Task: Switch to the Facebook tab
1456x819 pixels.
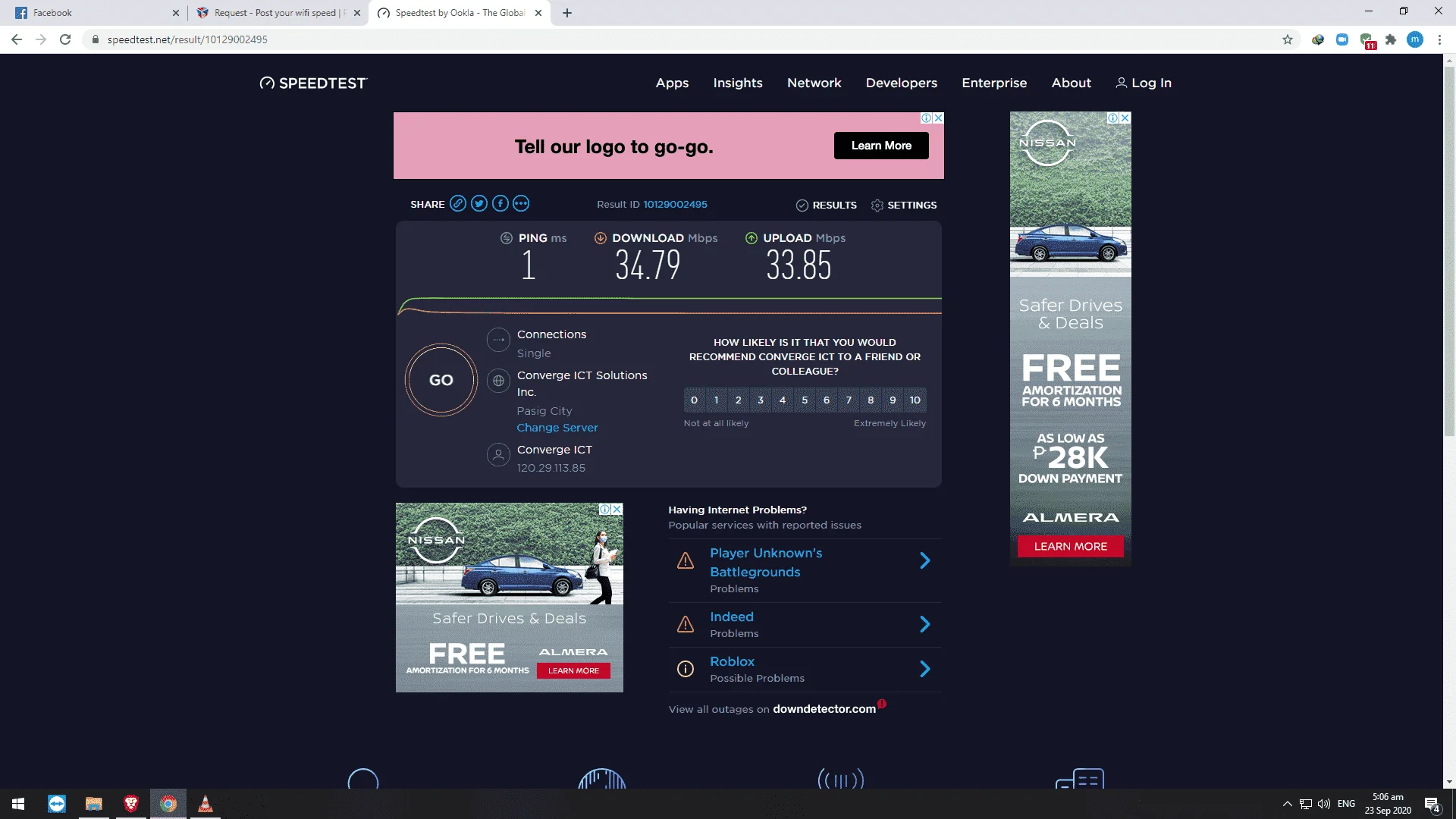Action: coord(94,13)
